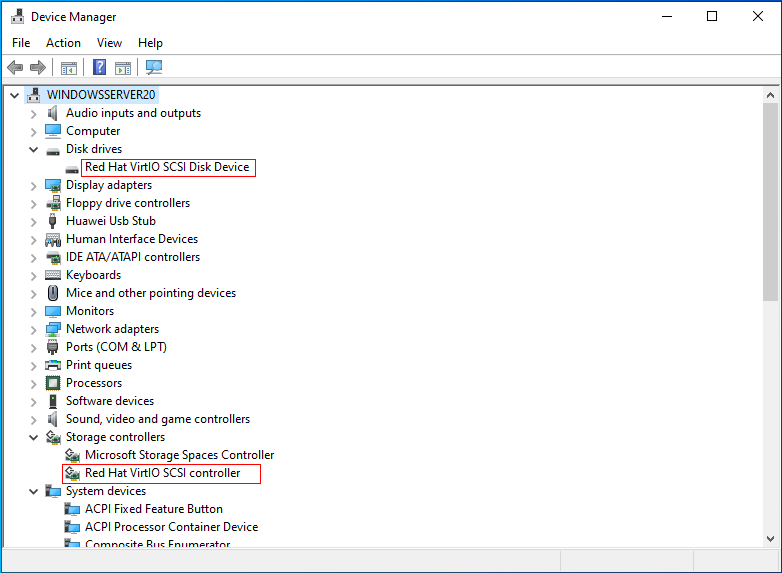Expand the Display adapters node
Image resolution: width=782 pixels, height=573 pixels.
coord(33,186)
